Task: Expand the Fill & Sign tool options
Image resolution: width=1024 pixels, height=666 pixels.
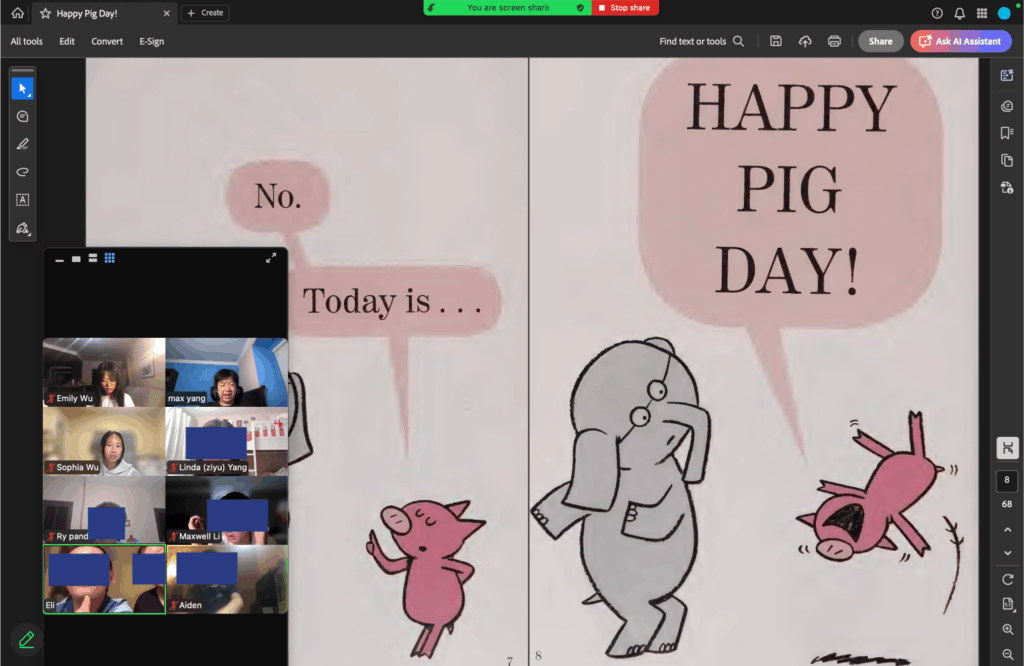Action: click(22, 229)
